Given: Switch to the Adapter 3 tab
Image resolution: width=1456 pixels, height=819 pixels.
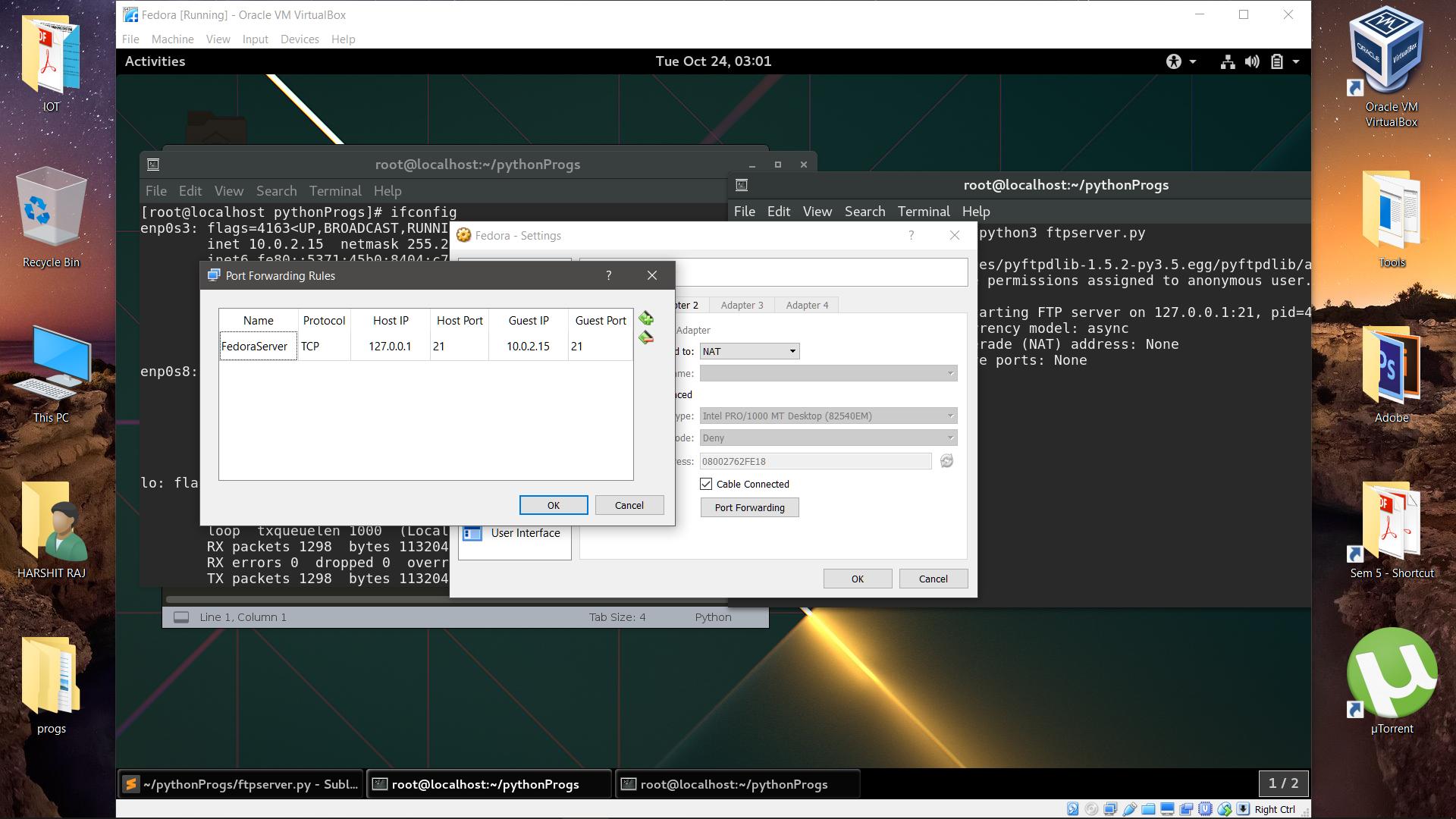Looking at the screenshot, I should [741, 305].
